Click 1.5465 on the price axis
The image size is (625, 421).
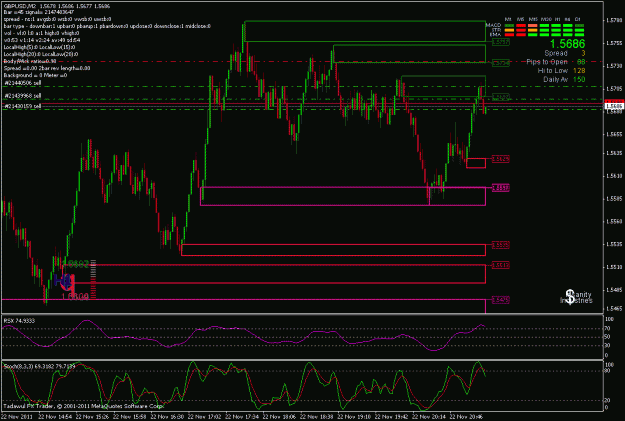point(614,309)
